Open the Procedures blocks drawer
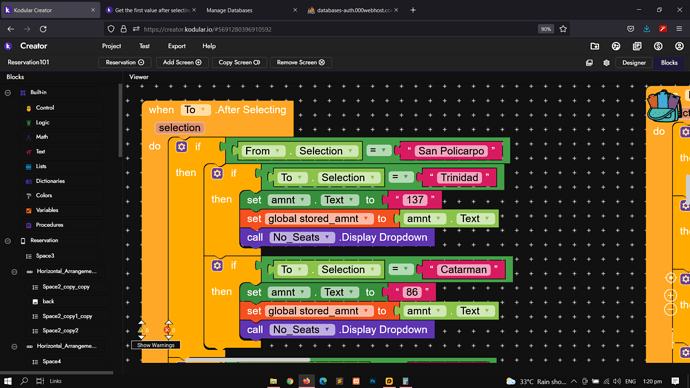The image size is (690, 388). [49, 225]
